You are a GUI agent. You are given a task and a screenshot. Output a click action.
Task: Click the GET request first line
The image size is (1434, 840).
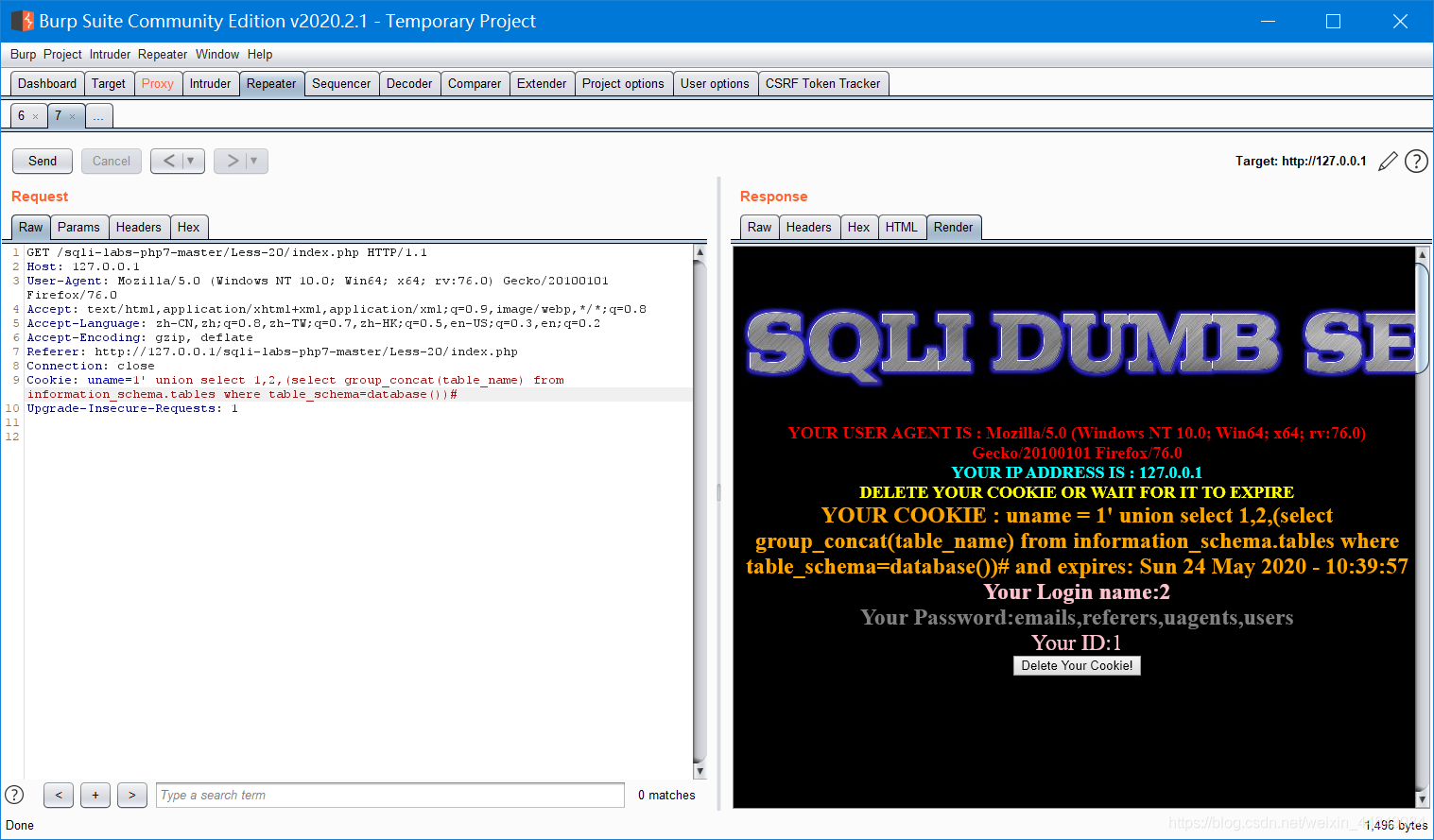[227, 252]
